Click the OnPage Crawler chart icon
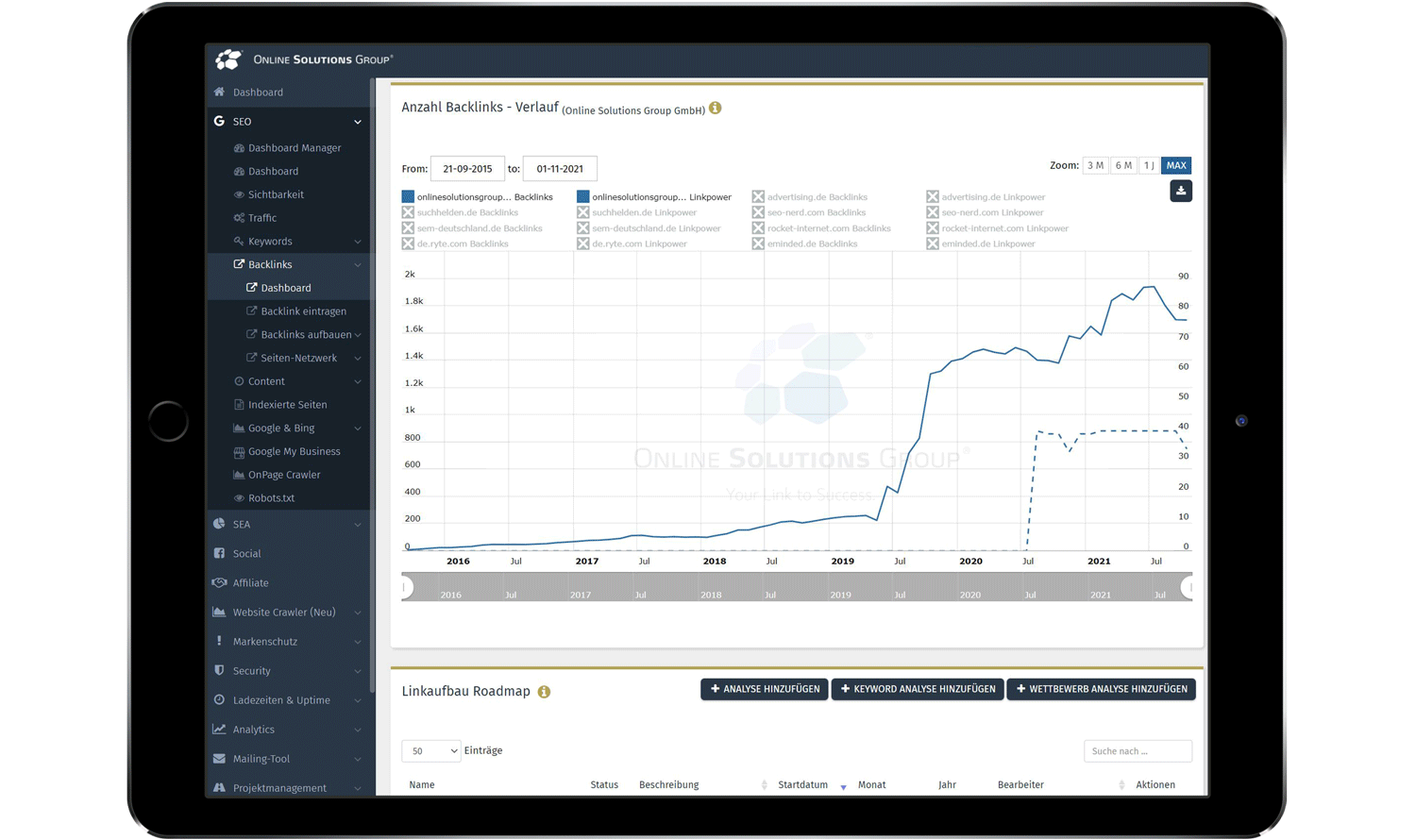The width and height of the screenshot is (1416, 840). pyautogui.click(x=239, y=475)
